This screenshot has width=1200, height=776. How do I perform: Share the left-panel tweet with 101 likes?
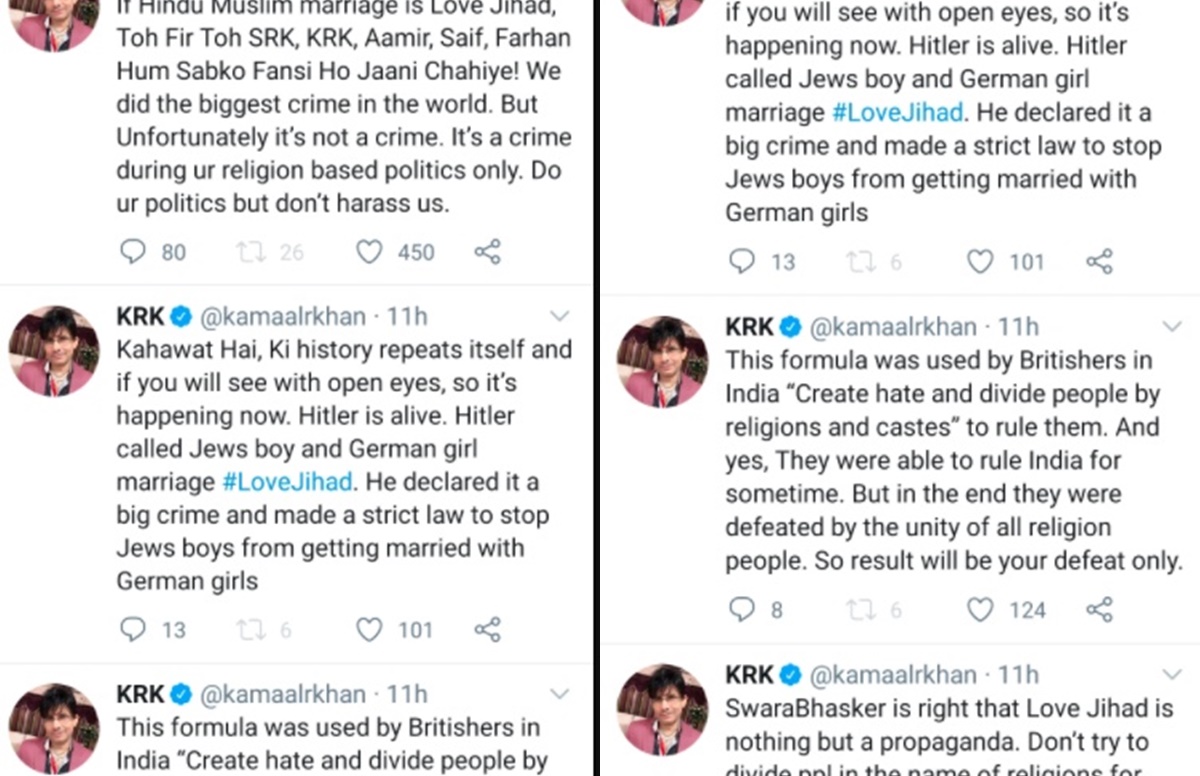(x=487, y=629)
